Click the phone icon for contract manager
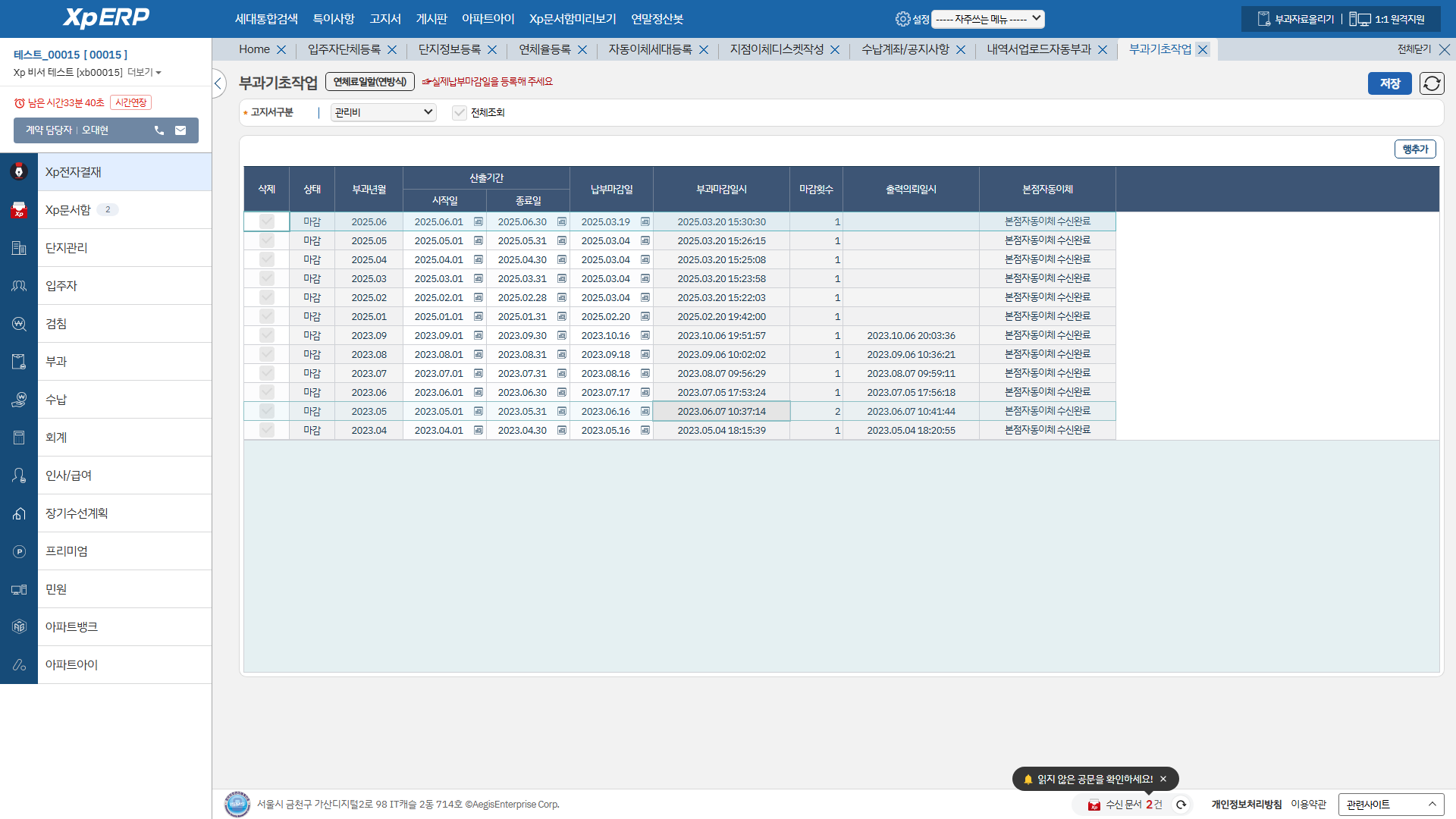The width and height of the screenshot is (1456, 819). pyautogui.click(x=159, y=130)
